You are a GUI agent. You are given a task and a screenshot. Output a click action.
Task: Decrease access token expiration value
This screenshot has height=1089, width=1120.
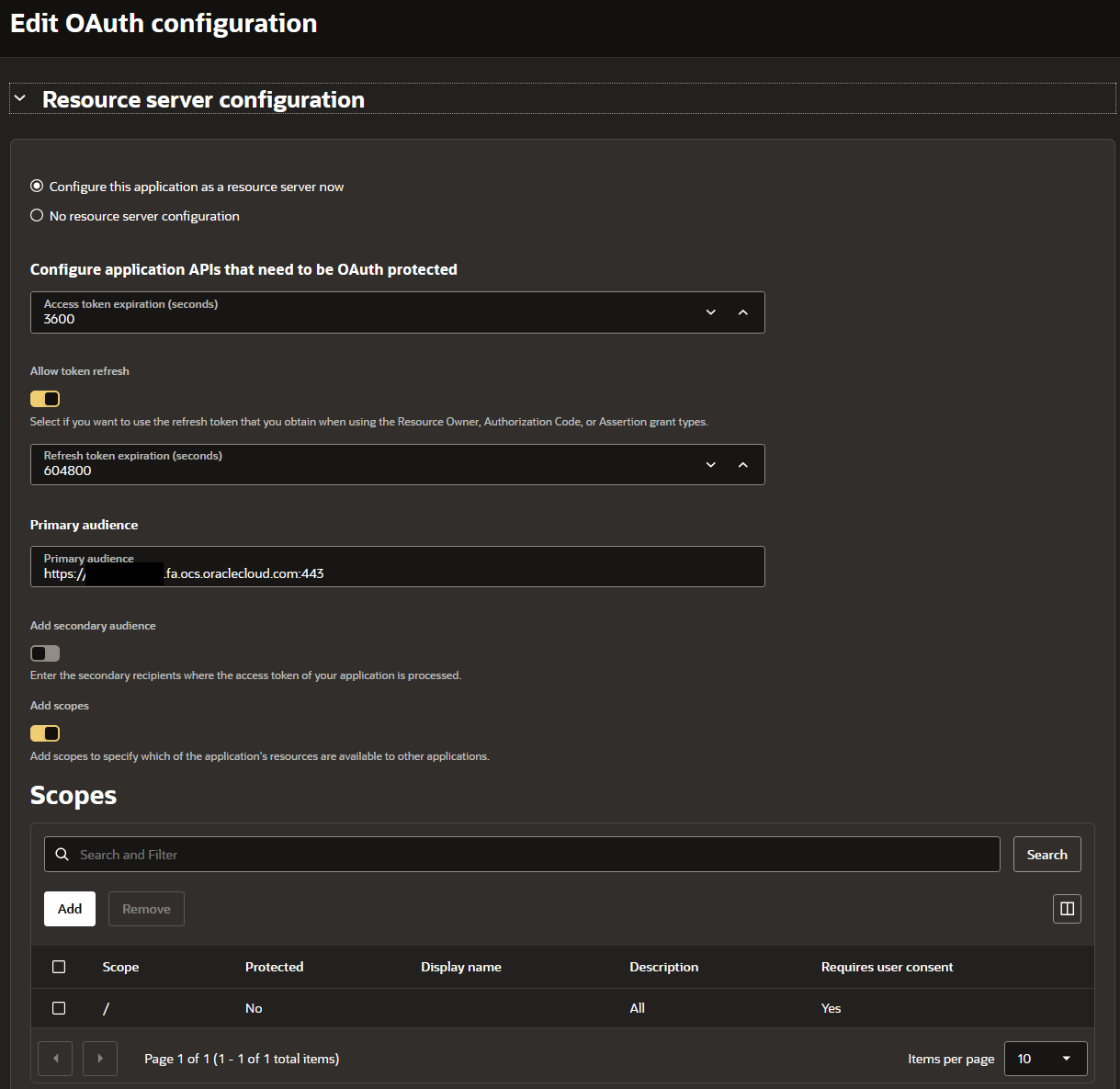pyautogui.click(x=710, y=312)
